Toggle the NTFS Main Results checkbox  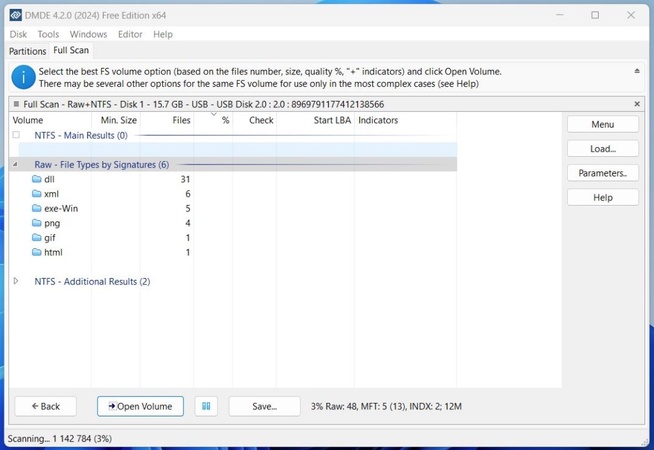tap(16, 135)
